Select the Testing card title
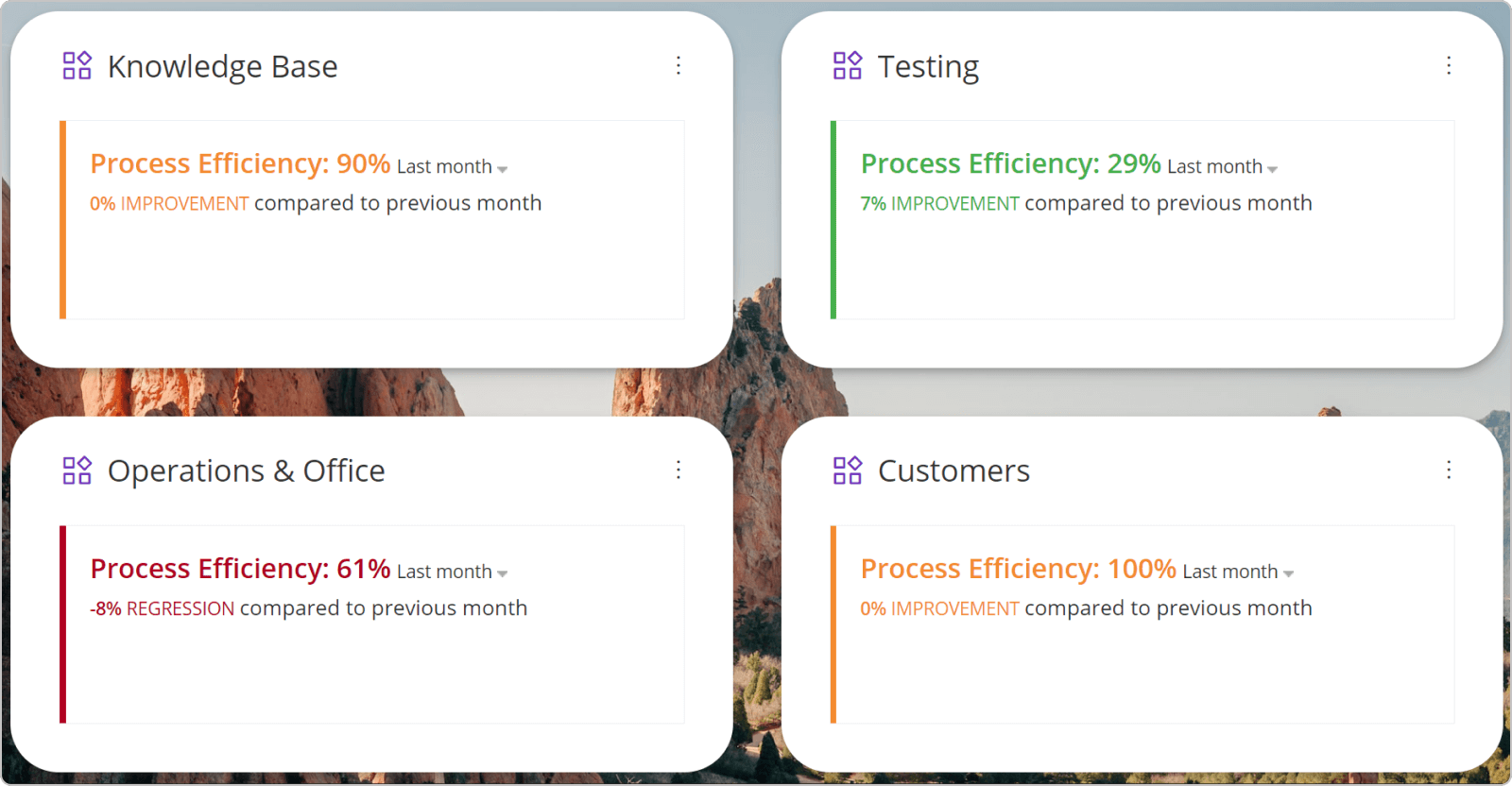The width and height of the screenshot is (1512, 786). point(929,66)
